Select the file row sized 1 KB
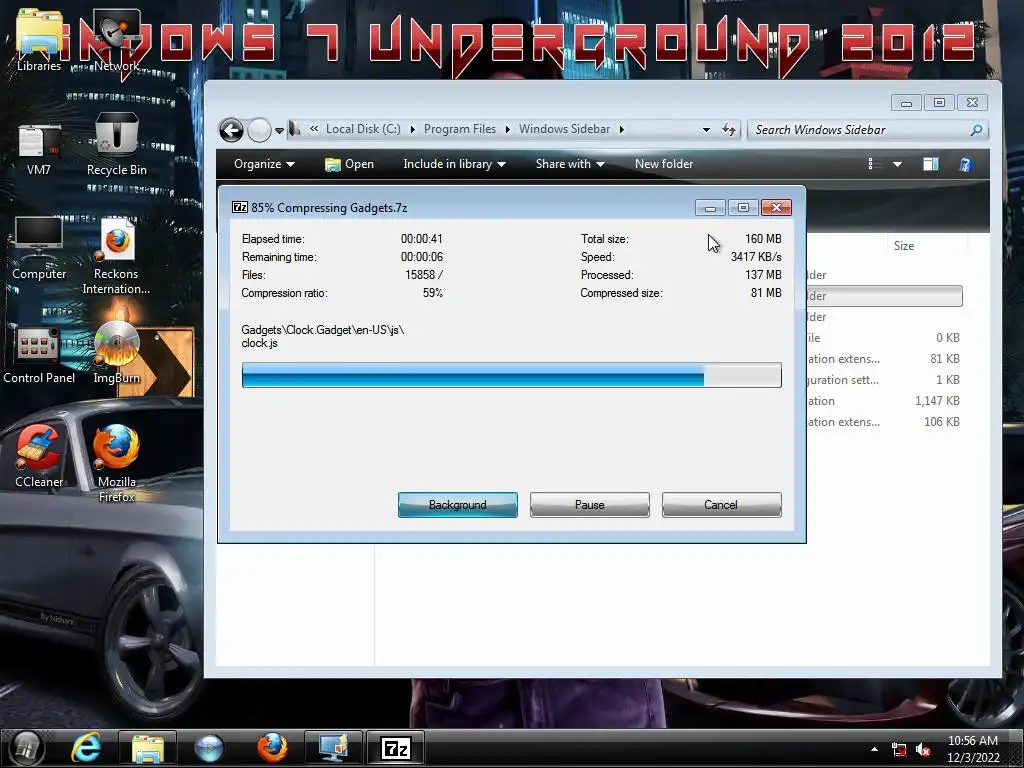 click(884, 380)
